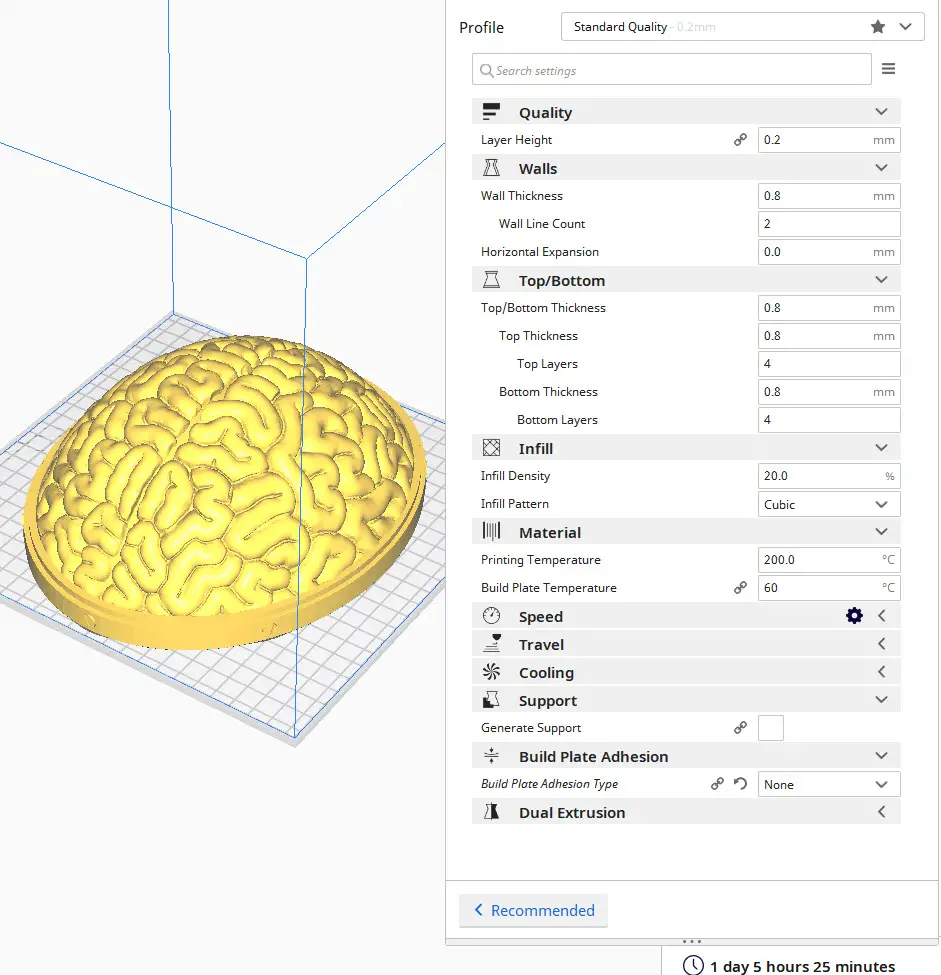Viewport: 941px width, 975px height.
Task: Open the Adhesion Type None dropdown
Action: 829,784
